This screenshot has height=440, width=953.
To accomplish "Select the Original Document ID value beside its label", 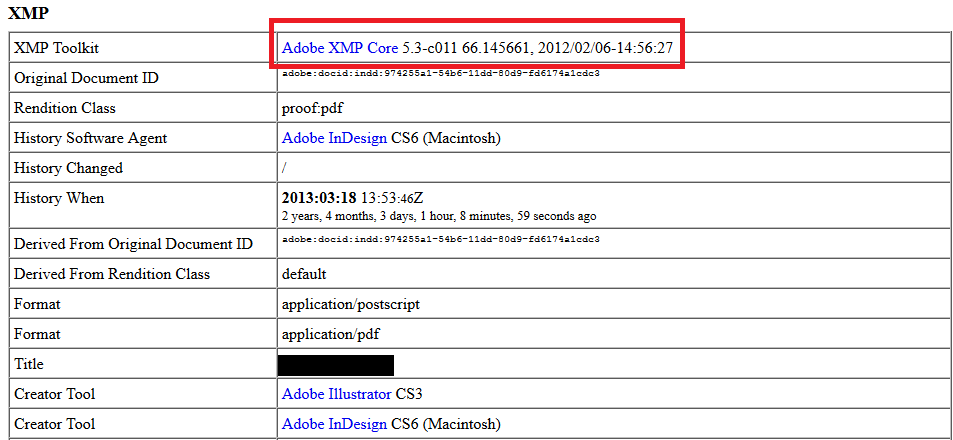I will pyautogui.click(x=441, y=74).
